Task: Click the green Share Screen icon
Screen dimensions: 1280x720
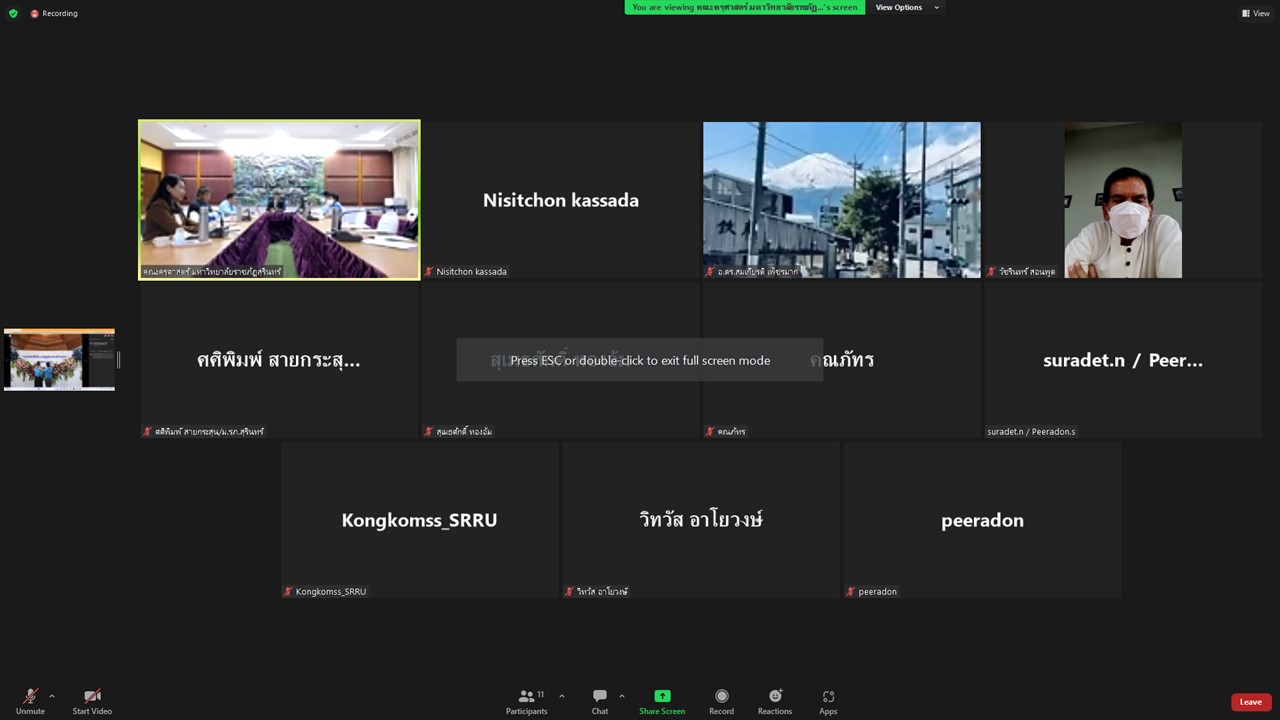Action: 662,696
